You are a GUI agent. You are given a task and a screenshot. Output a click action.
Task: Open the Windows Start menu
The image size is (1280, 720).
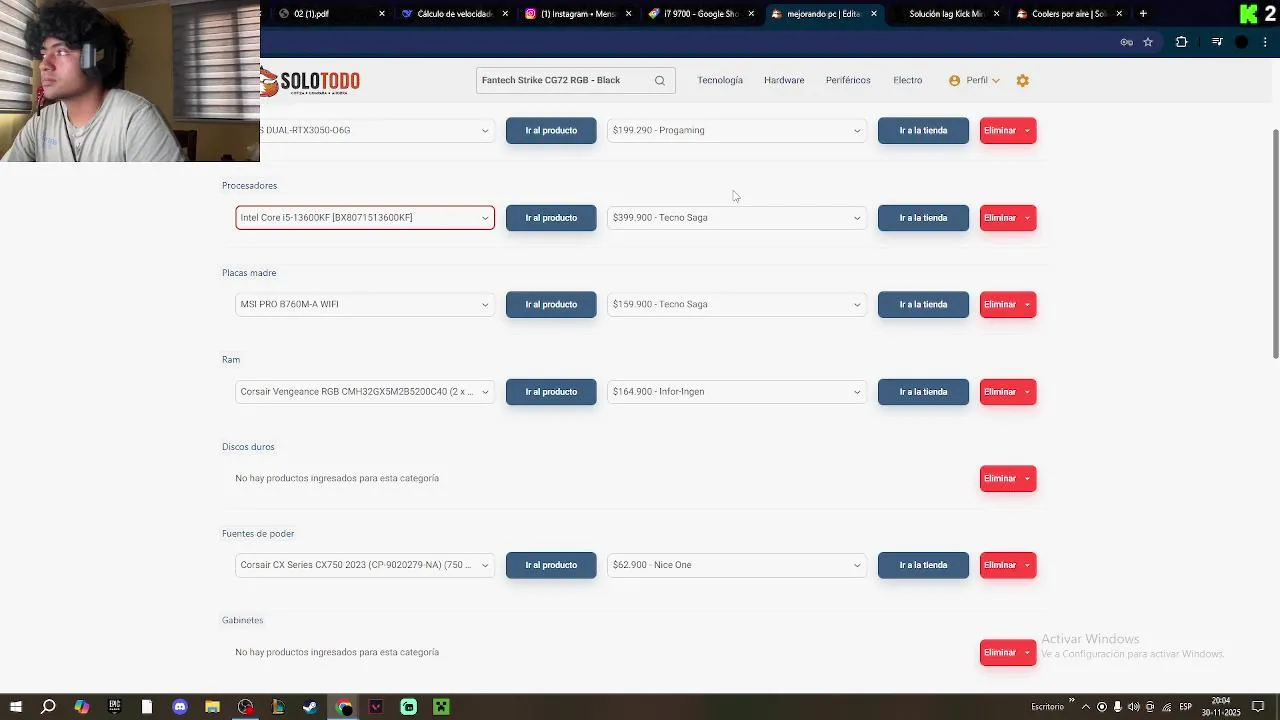click(x=16, y=707)
